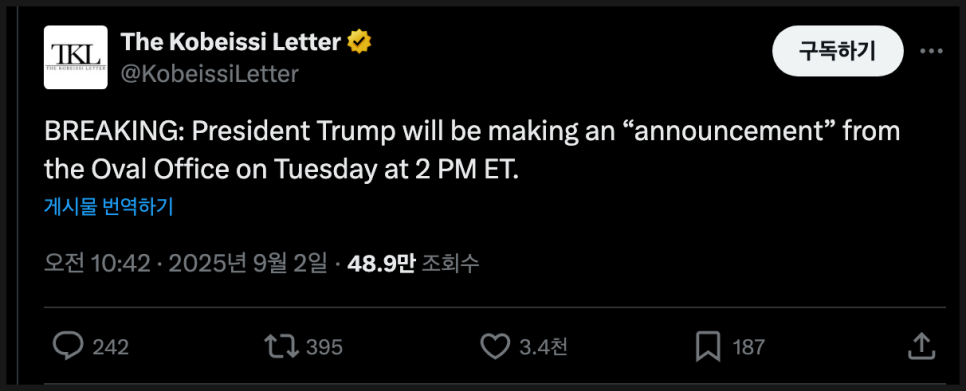Open The Kobeissi Letter display name
The image size is (966, 391).
(230, 42)
